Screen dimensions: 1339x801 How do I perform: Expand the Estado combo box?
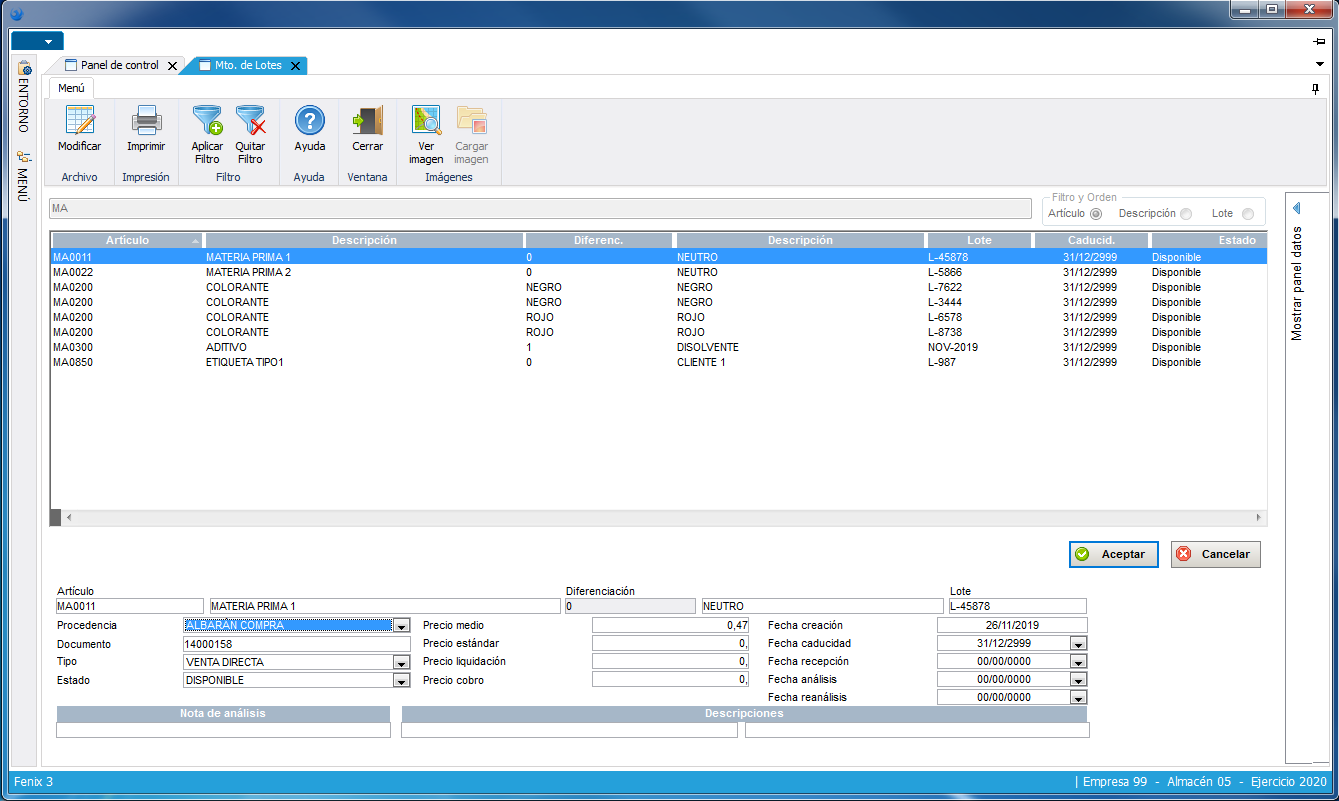click(401, 681)
